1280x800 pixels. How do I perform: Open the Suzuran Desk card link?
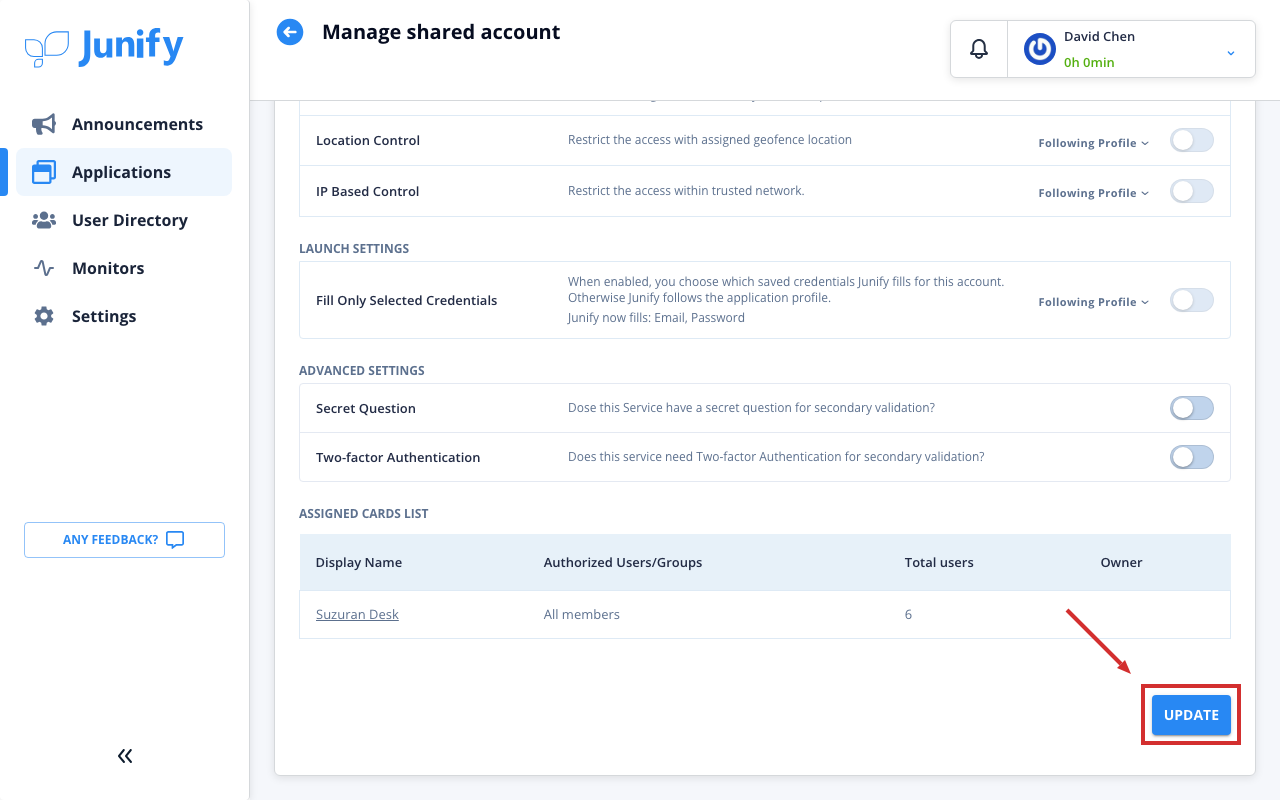coord(357,614)
